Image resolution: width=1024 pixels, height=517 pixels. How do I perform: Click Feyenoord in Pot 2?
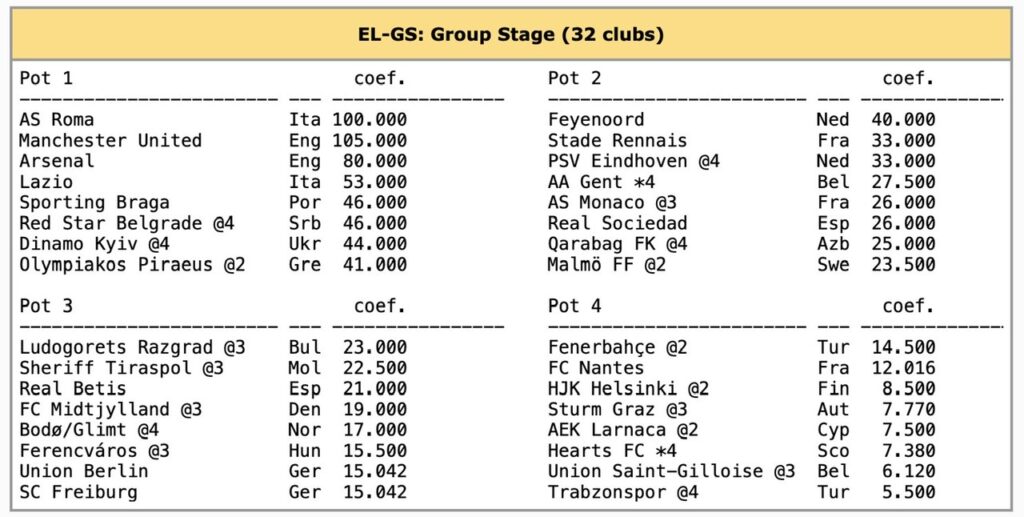pos(596,119)
